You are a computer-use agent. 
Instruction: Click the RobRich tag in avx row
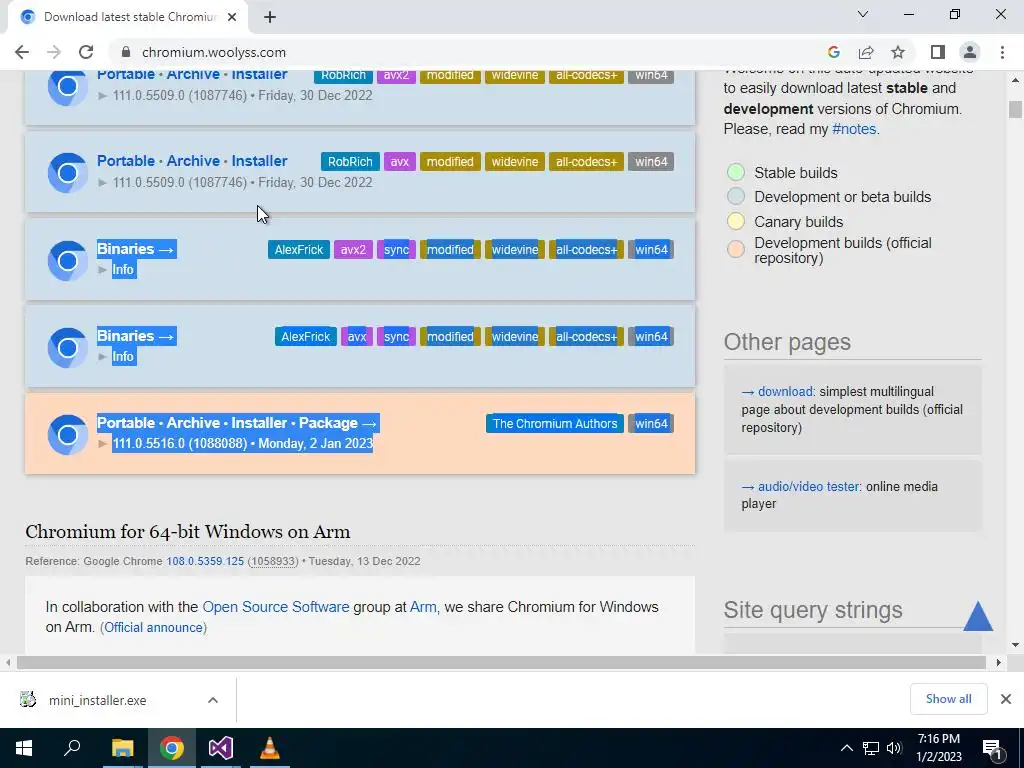point(350,161)
